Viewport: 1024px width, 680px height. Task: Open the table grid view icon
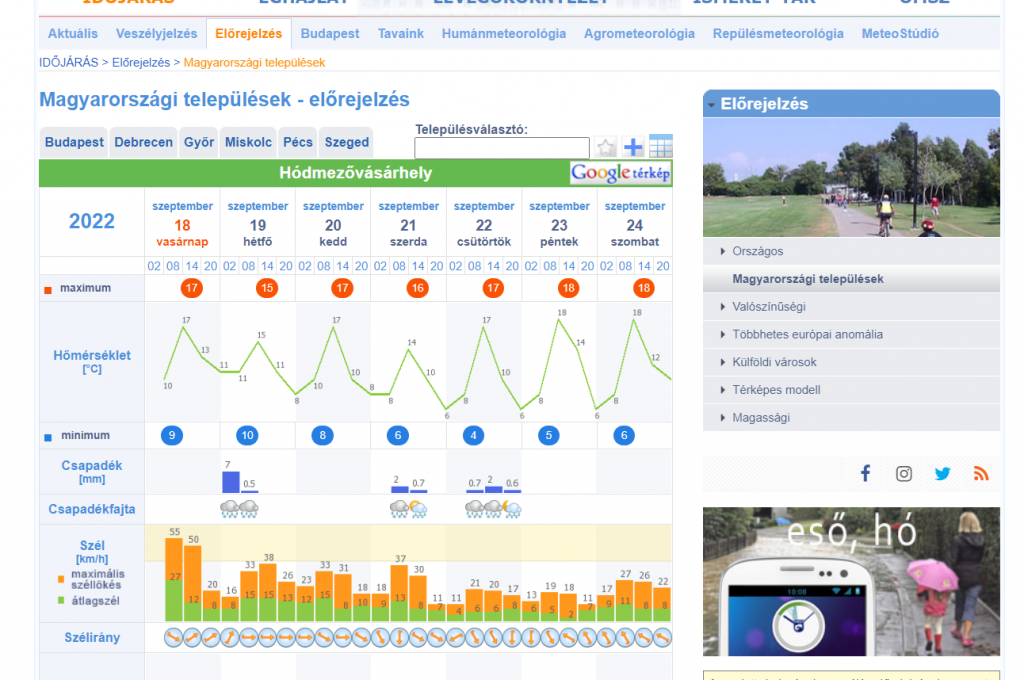(x=660, y=147)
